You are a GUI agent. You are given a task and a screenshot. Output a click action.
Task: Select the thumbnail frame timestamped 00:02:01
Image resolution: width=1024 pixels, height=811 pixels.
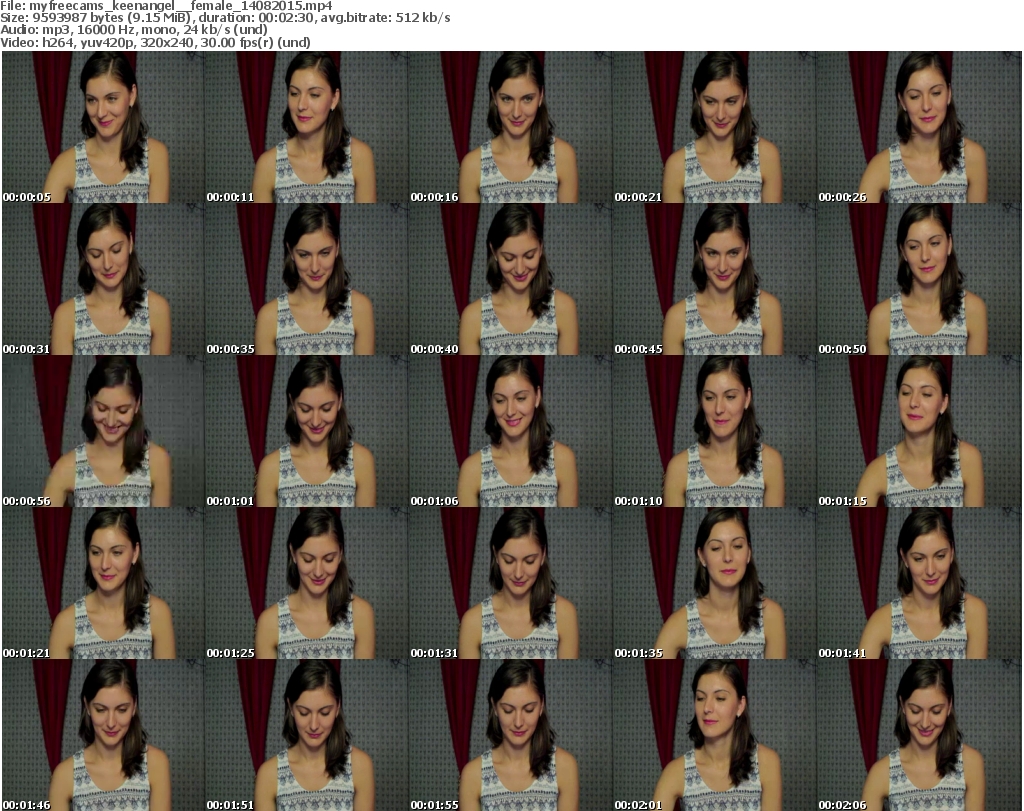(x=714, y=735)
